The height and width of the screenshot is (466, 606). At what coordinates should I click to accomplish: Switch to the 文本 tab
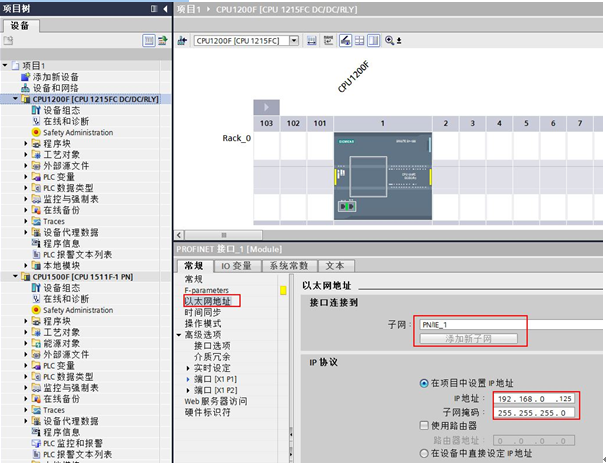(335, 266)
